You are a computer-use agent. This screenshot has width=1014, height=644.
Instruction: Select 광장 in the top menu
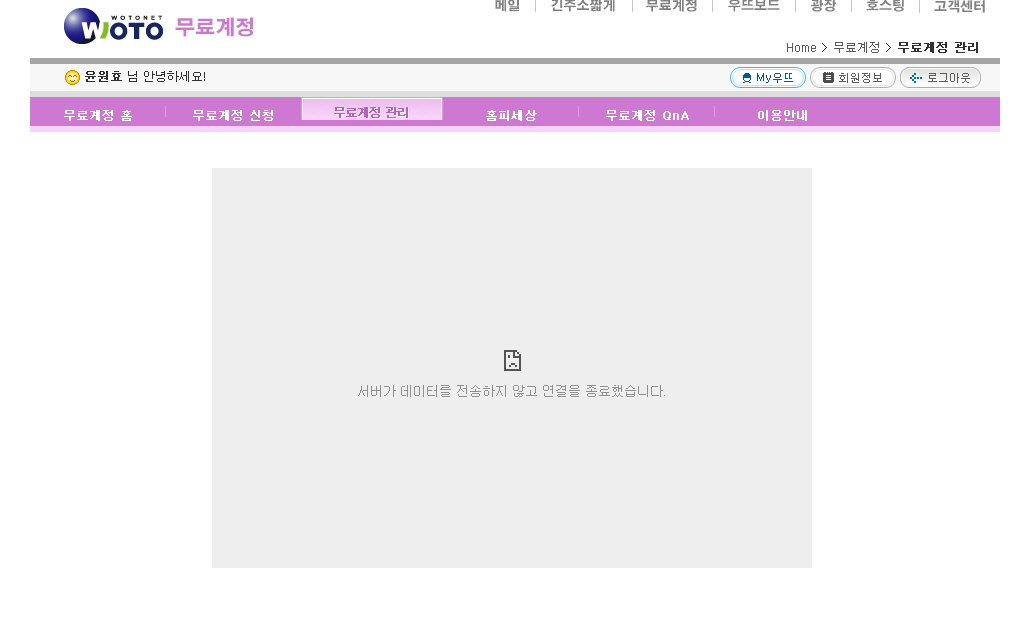tap(823, 6)
